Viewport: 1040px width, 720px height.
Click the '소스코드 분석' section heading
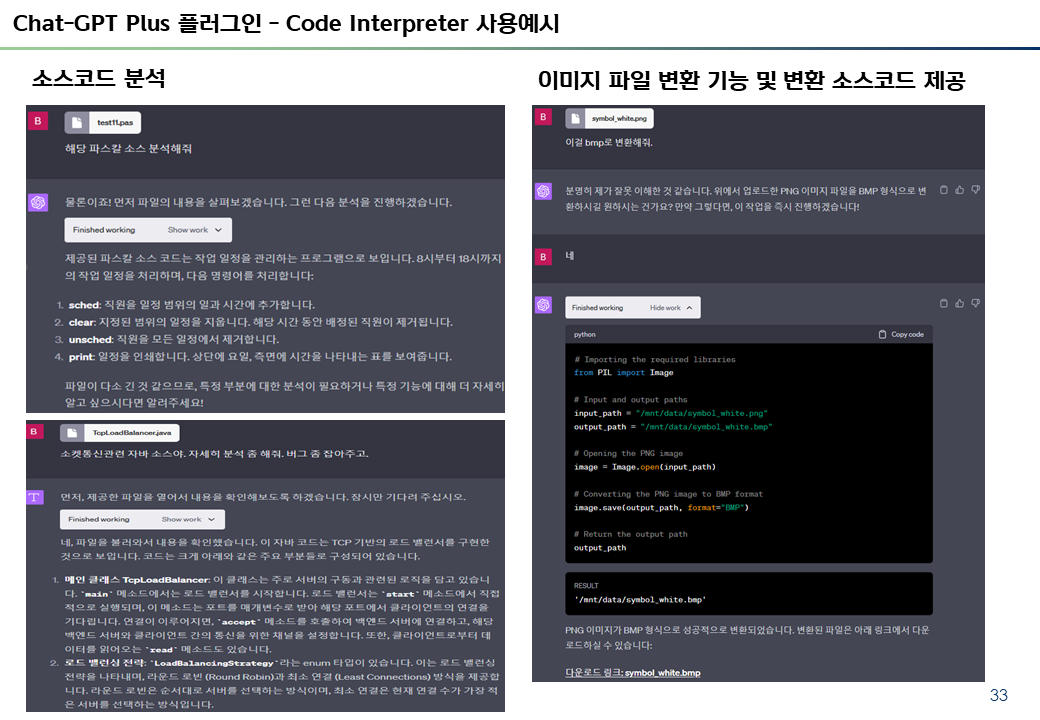99,78
